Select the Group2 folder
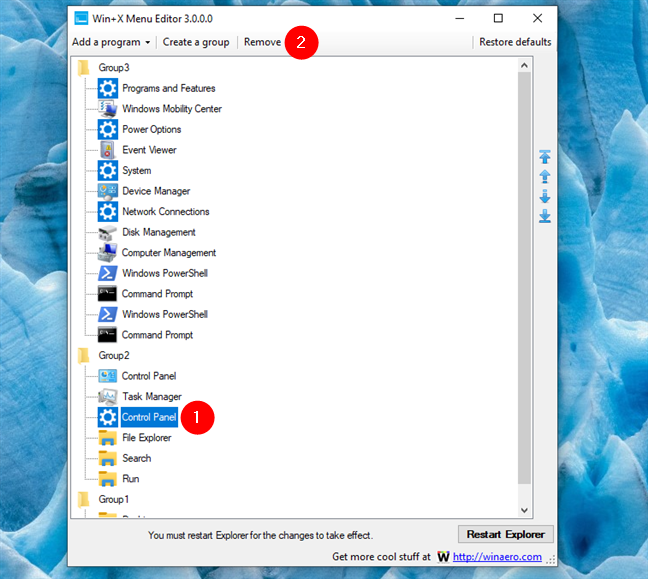The image size is (648, 579). [114, 355]
